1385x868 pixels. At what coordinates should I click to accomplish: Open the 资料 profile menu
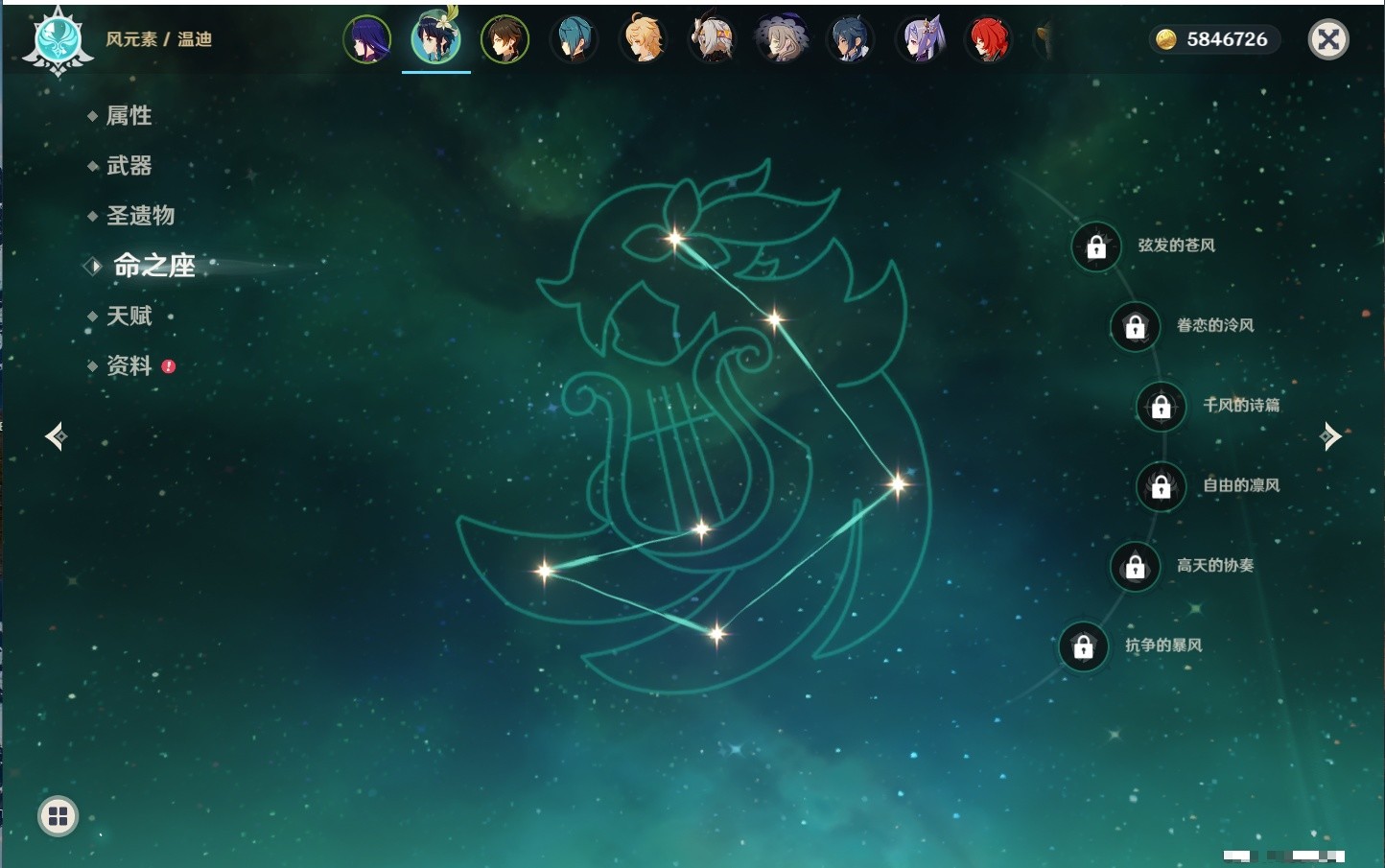(129, 365)
